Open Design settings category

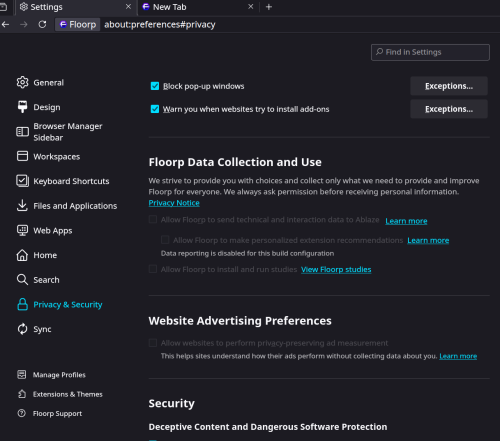point(47,107)
